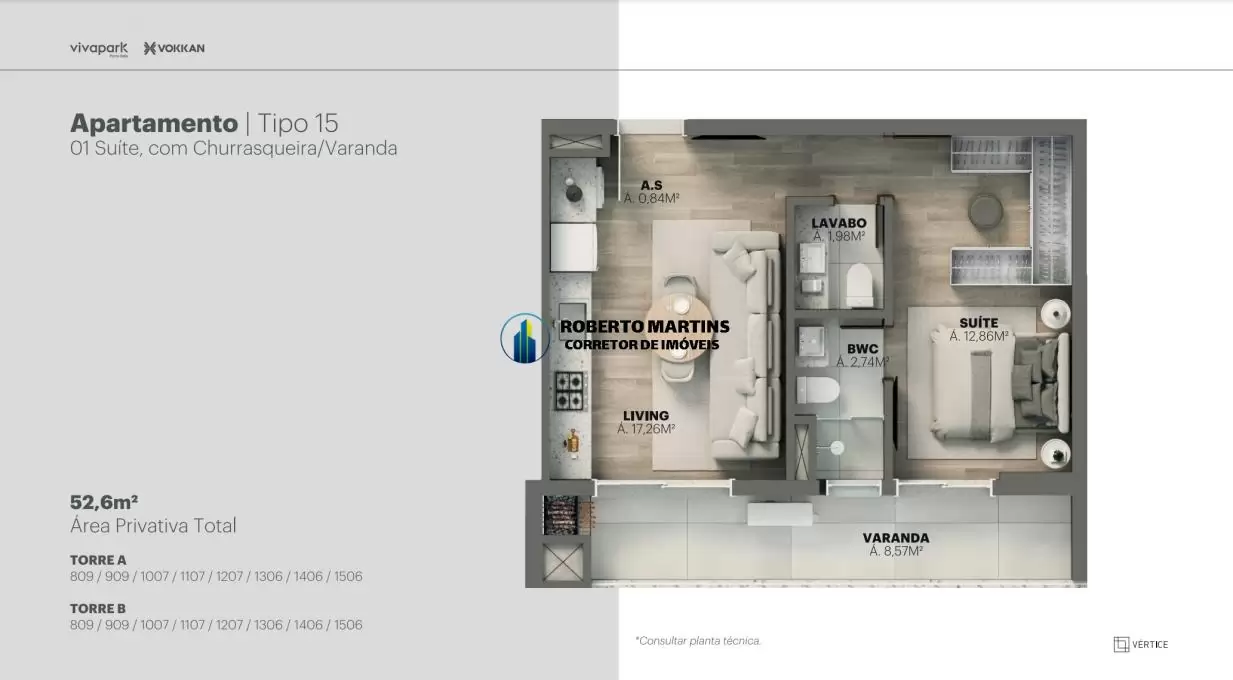Viewport: 1233px width, 680px height.
Task: Select the SUÍTE room label
Action: (978, 323)
